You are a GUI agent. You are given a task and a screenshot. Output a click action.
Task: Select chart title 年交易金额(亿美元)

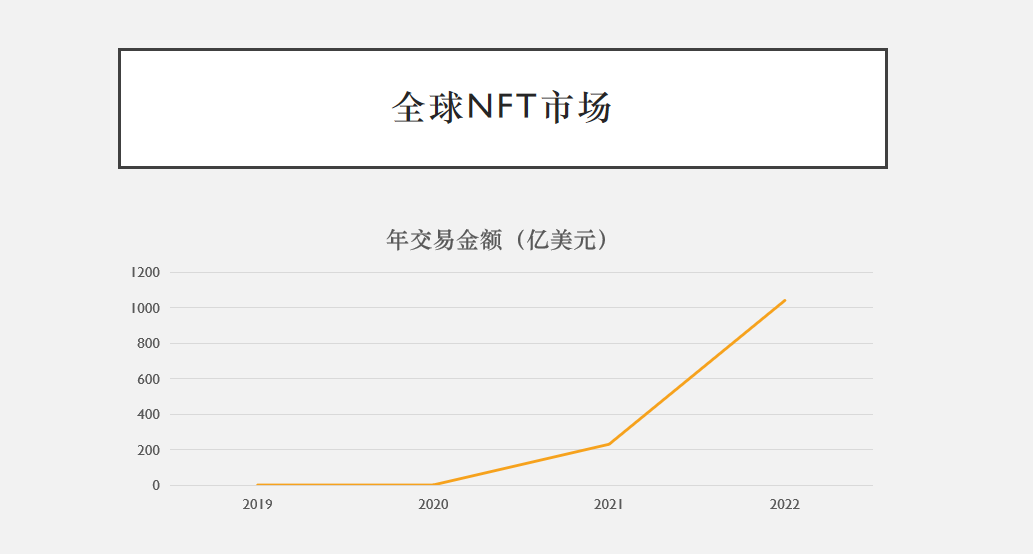(498, 240)
